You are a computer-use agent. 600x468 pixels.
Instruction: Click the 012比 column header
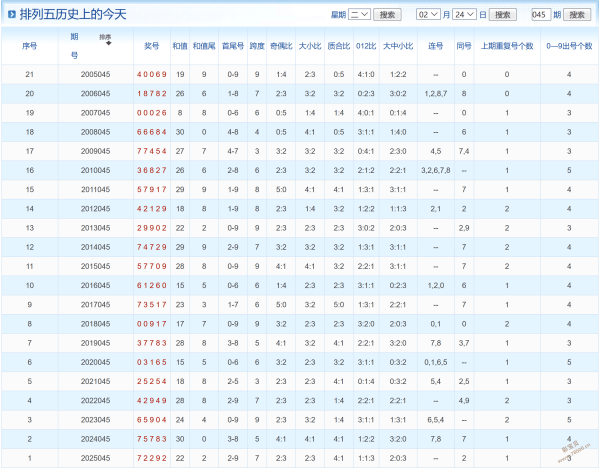click(x=366, y=46)
